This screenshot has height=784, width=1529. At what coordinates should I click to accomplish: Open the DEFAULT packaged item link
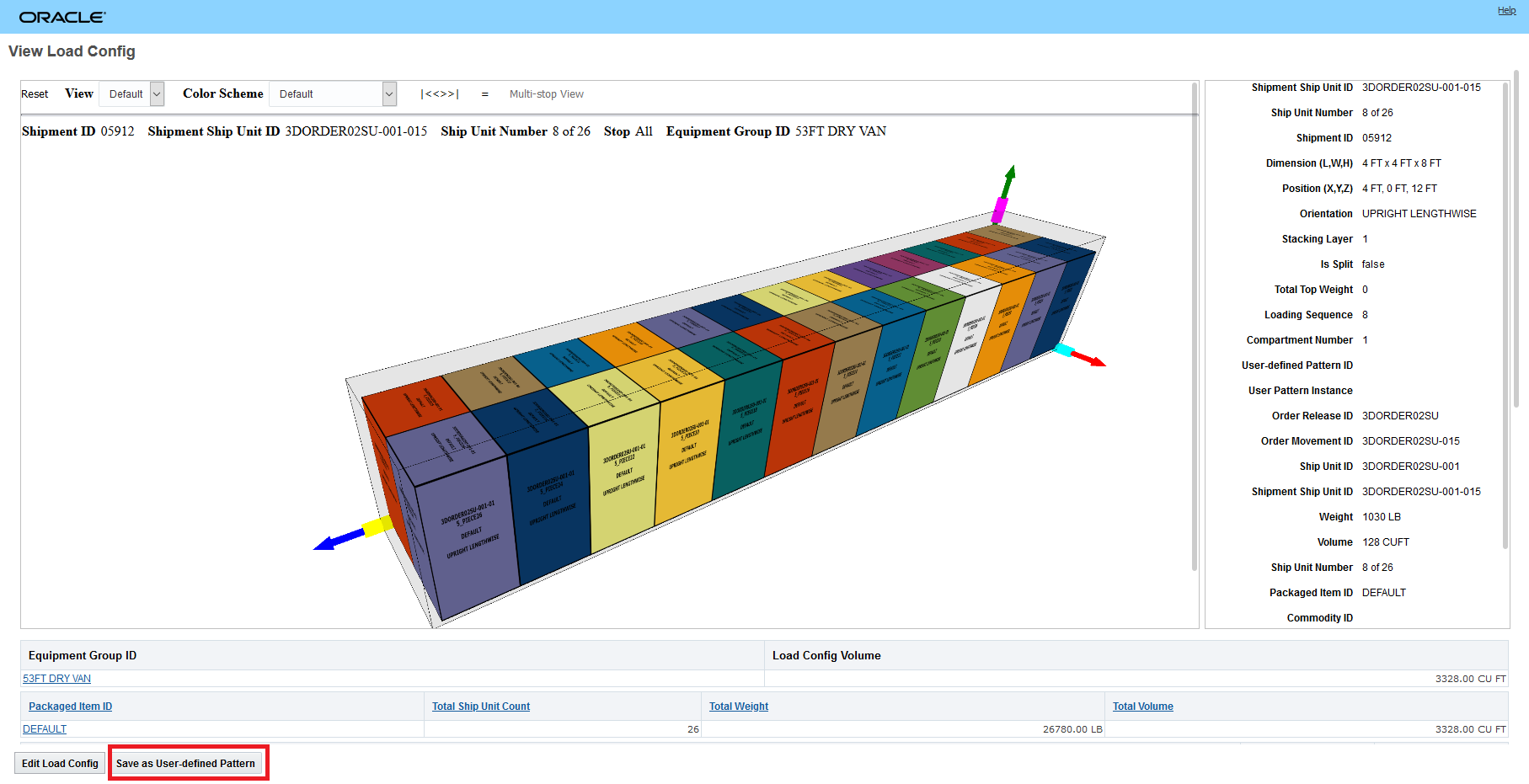point(45,729)
